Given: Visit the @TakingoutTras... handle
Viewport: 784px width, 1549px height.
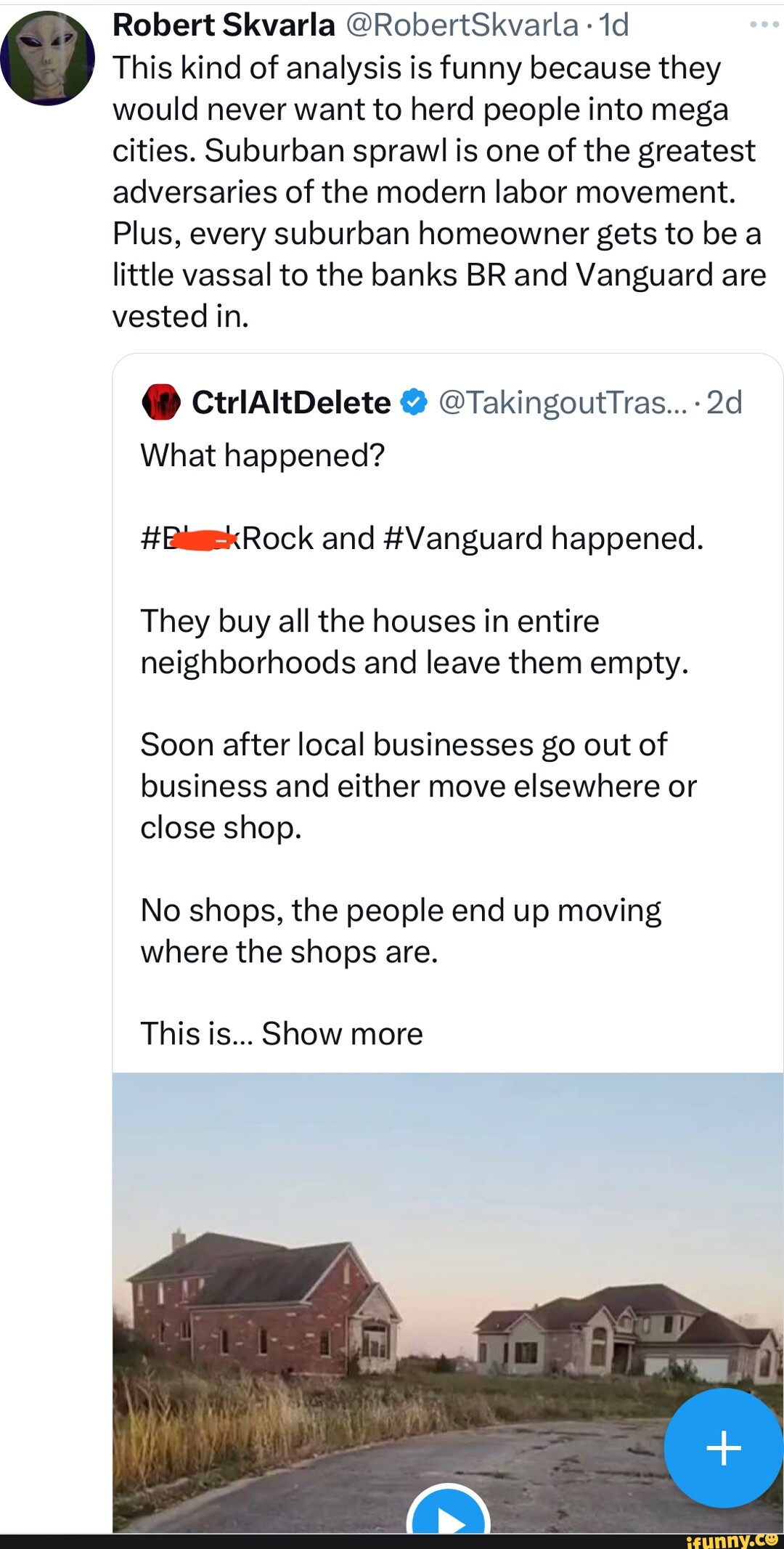Looking at the screenshot, I should [562, 402].
